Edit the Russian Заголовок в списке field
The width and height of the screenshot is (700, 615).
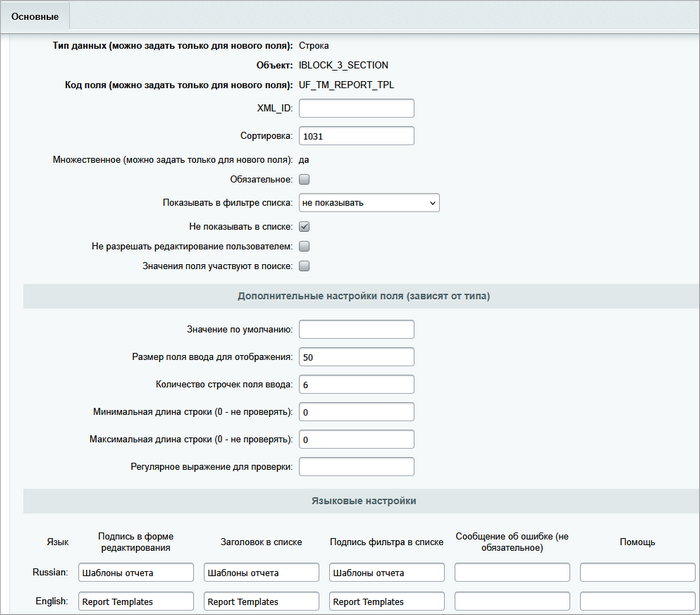261,573
